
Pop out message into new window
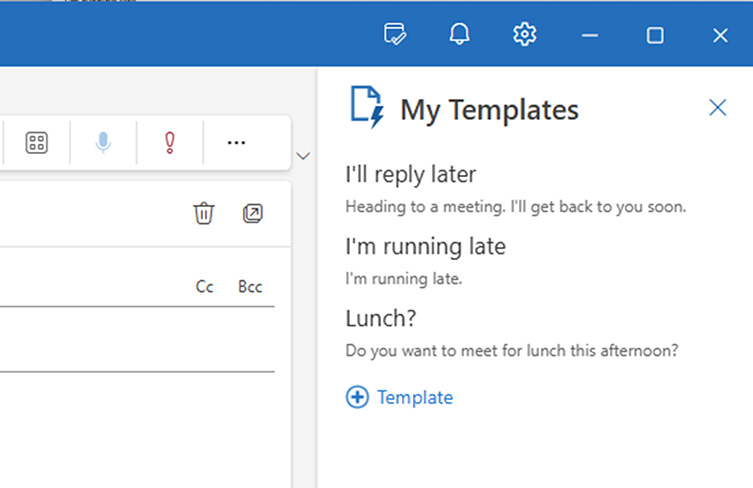coord(253,214)
